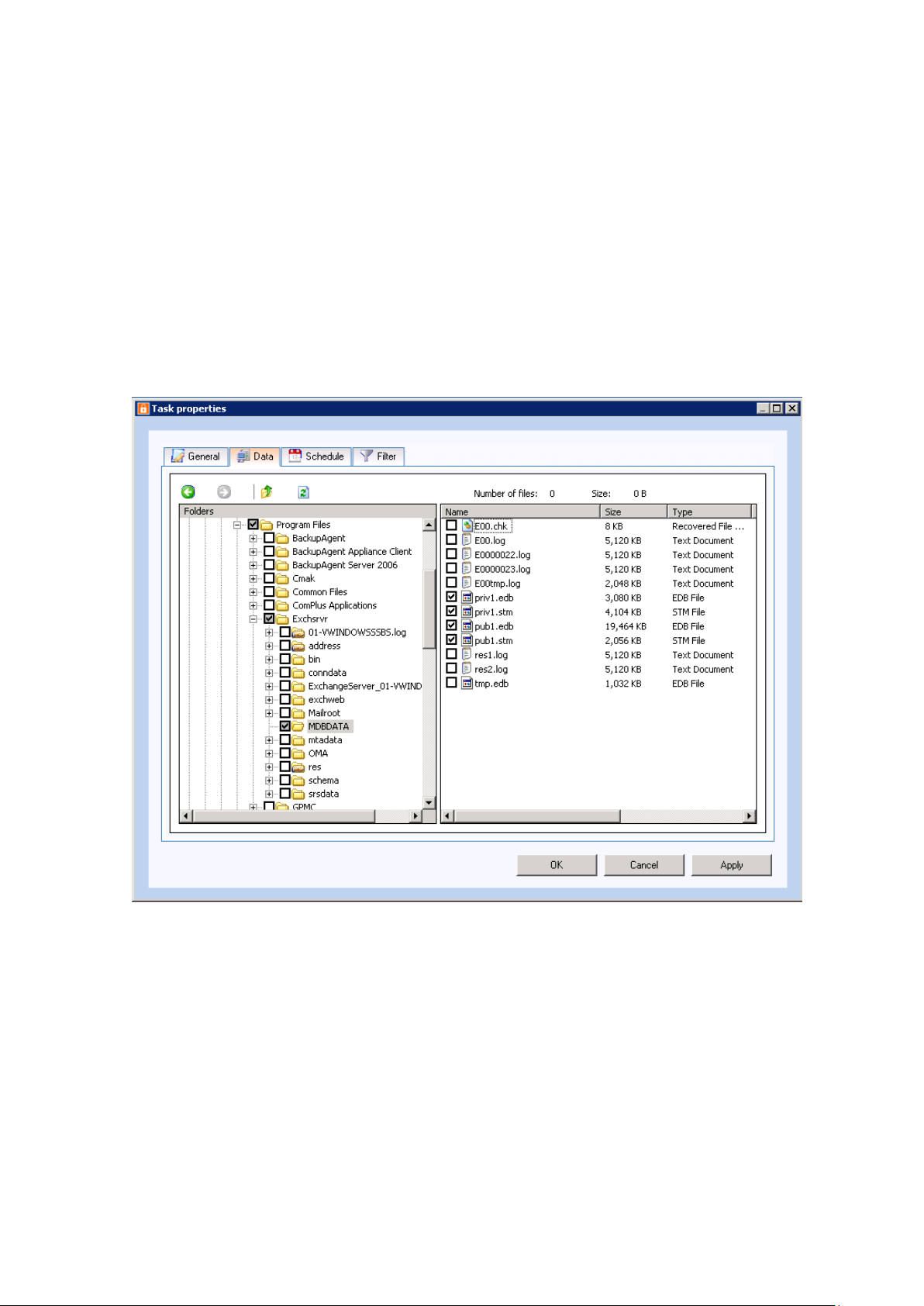
Task: Click the MDBDATA folder icon
Action: (298, 726)
